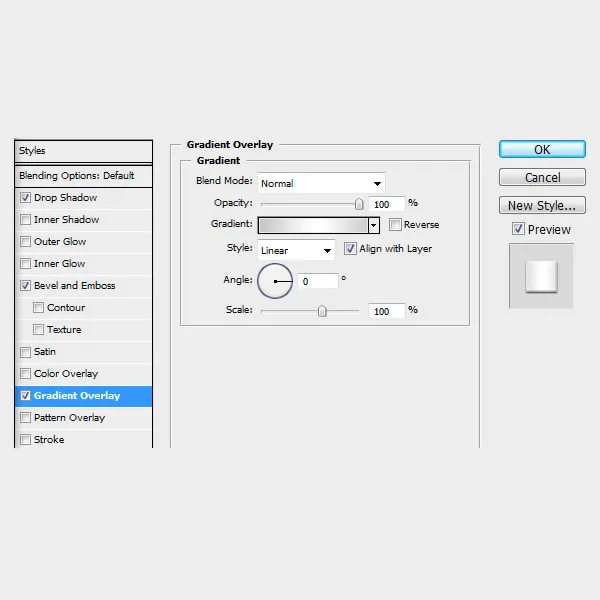Select Bevel and Emboss in styles list
The width and height of the screenshot is (600, 600).
coord(74,286)
